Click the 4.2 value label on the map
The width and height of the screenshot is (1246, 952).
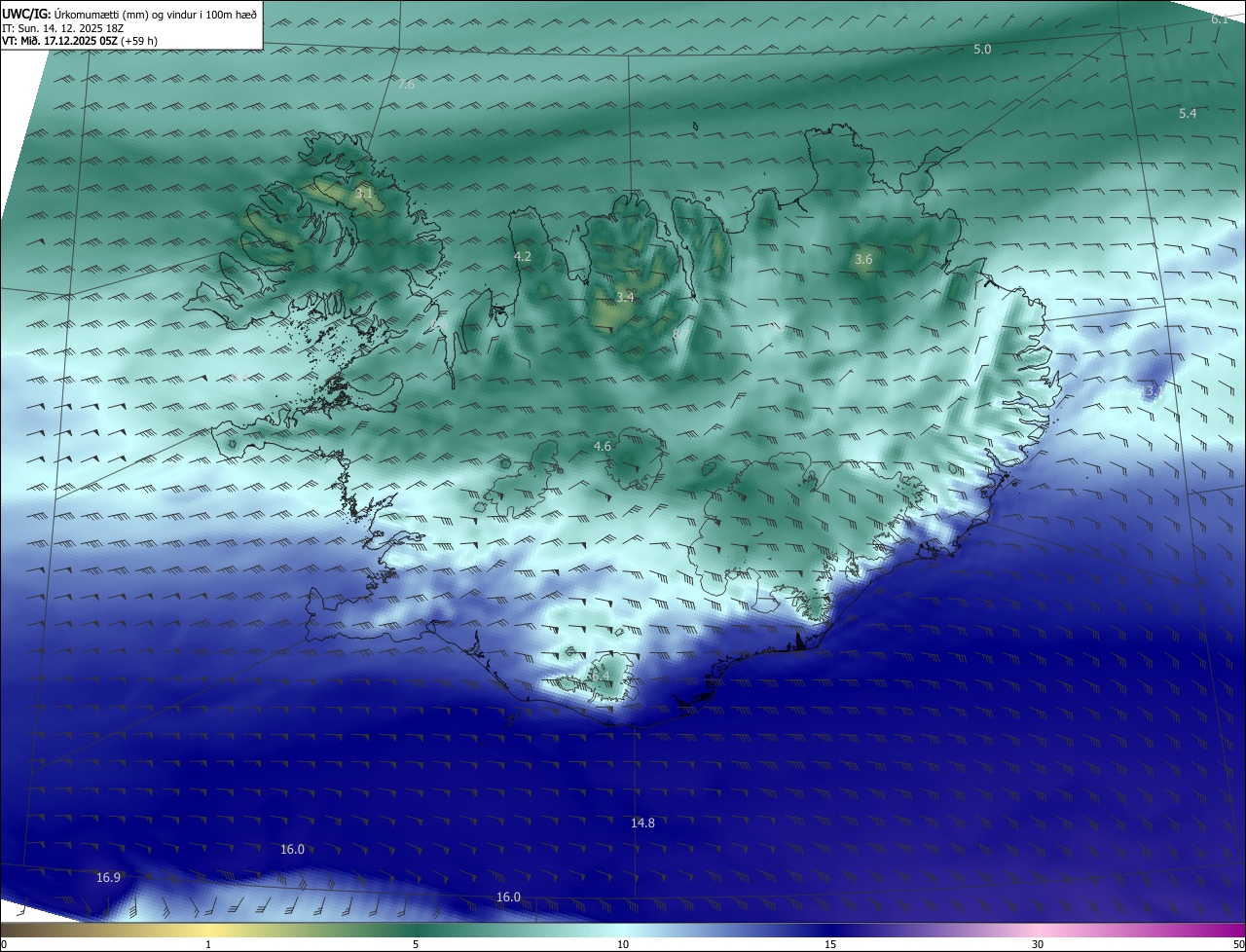pos(523,257)
